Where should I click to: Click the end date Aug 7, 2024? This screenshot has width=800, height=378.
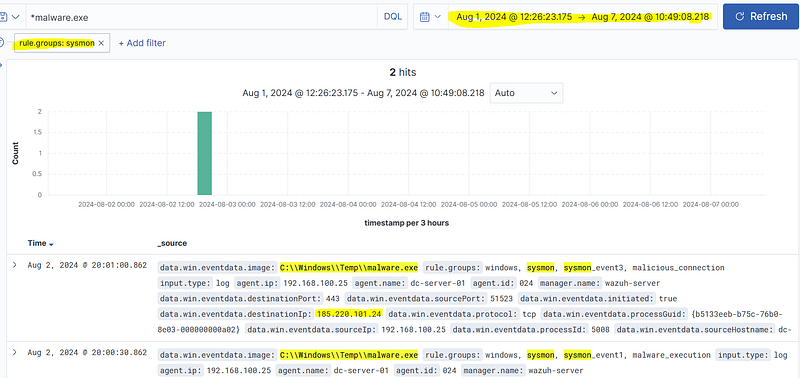[x=650, y=17]
